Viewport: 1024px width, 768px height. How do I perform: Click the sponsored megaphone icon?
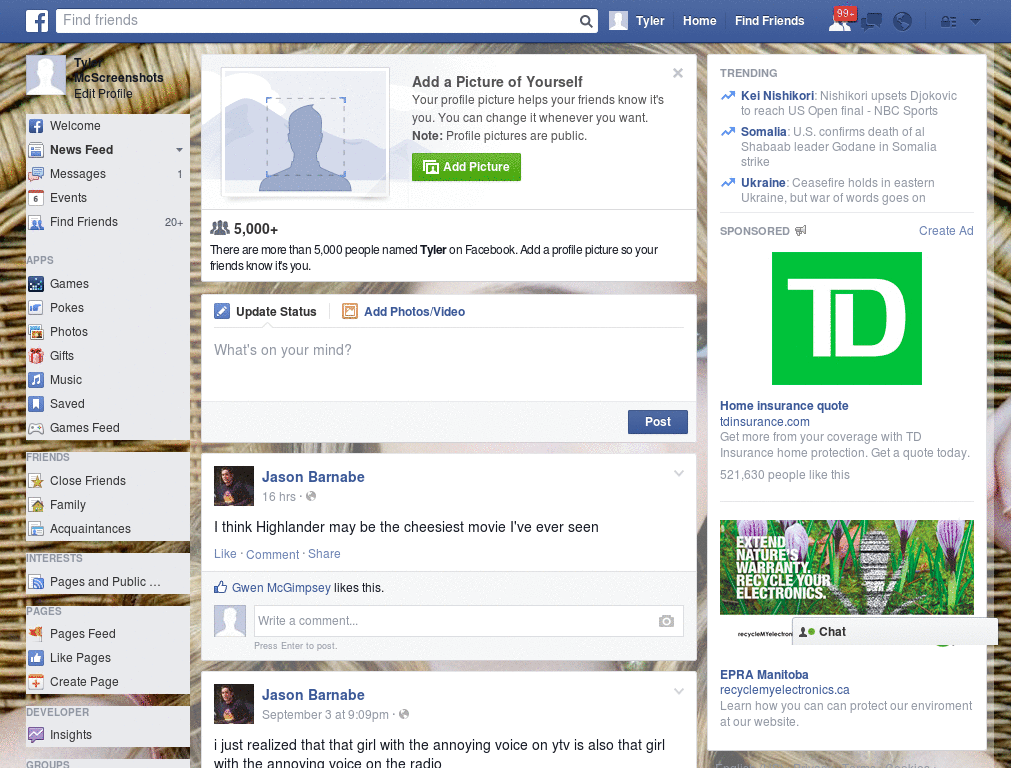801,231
